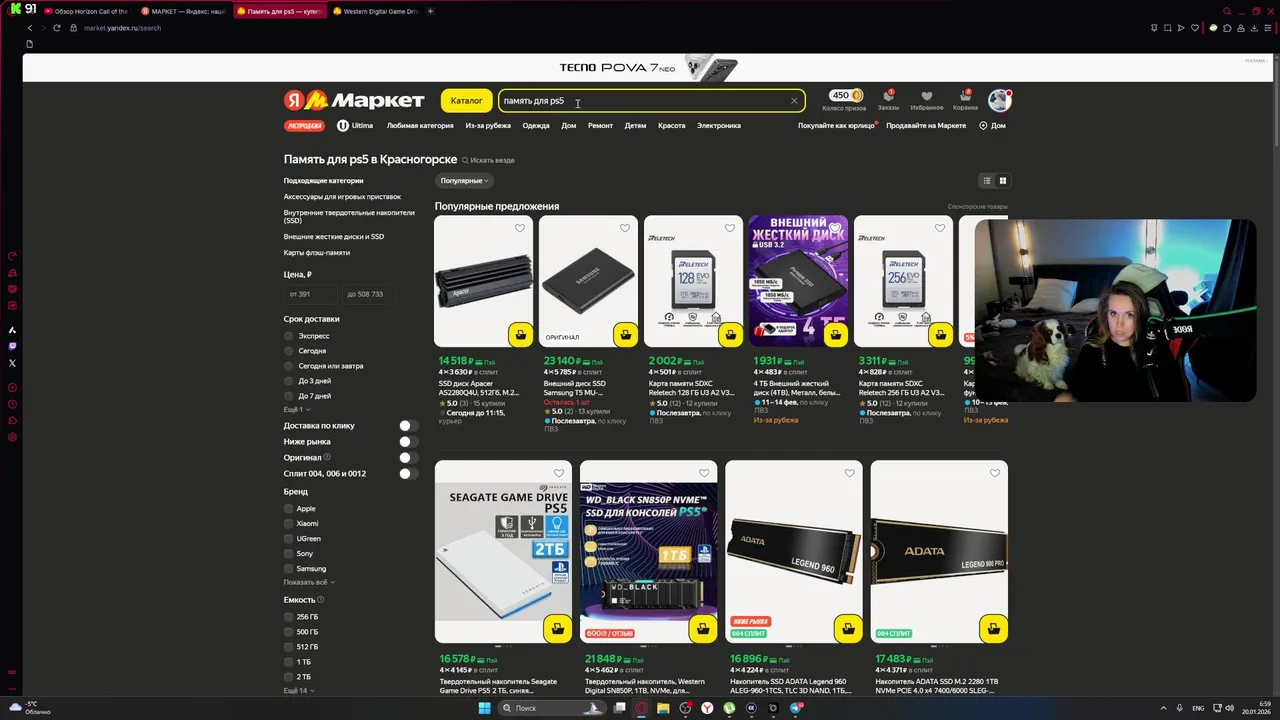Favorite the Reletech 128 ГБ card
Screen dimensions: 1280x720
[730, 228]
